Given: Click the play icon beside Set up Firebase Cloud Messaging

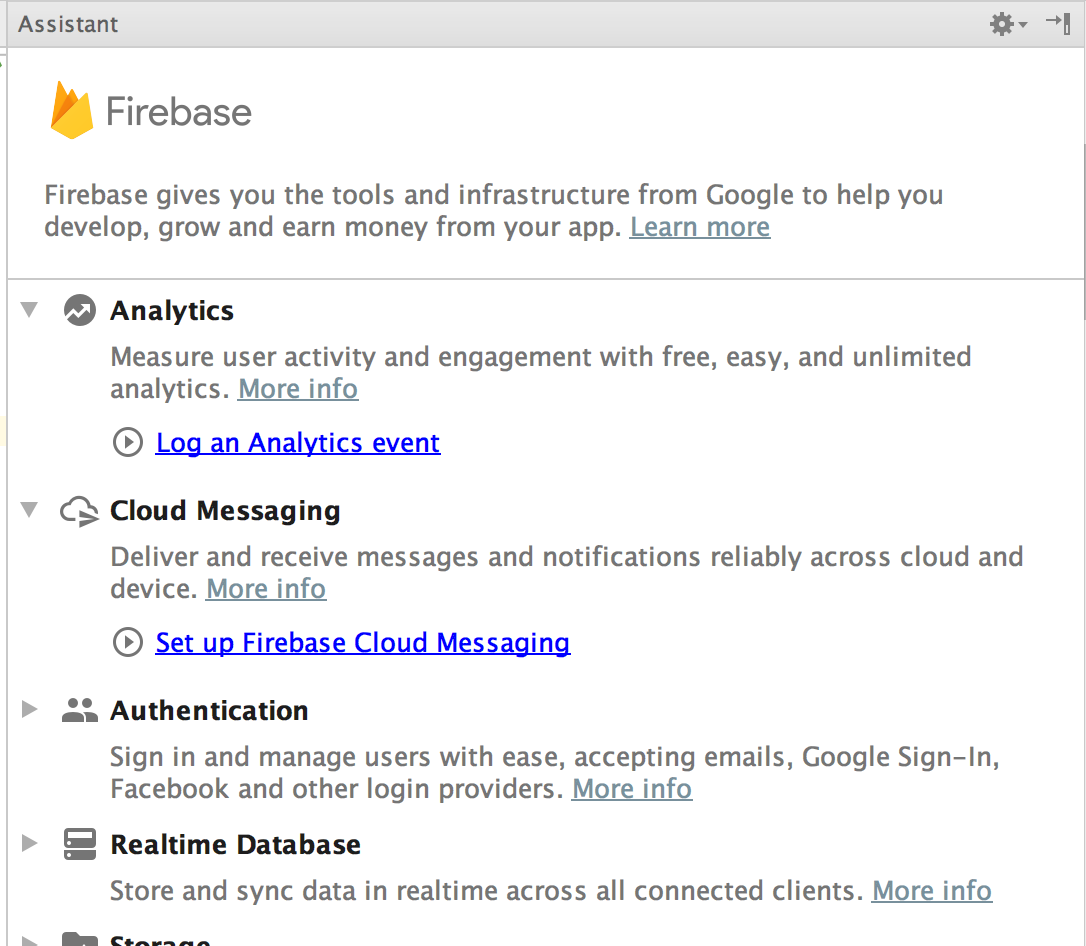Looking at the screenshot, I should point(127,643).
